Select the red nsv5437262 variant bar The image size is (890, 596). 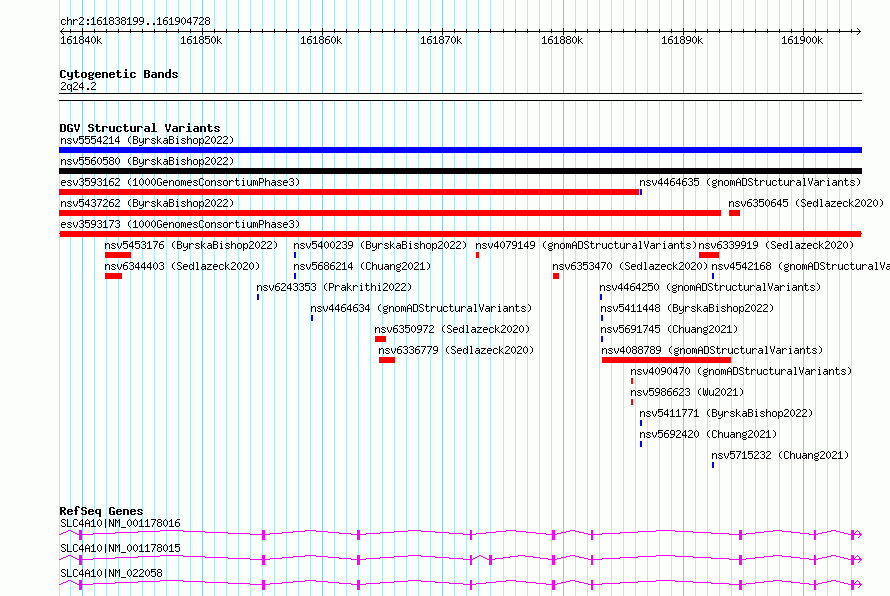390,213
